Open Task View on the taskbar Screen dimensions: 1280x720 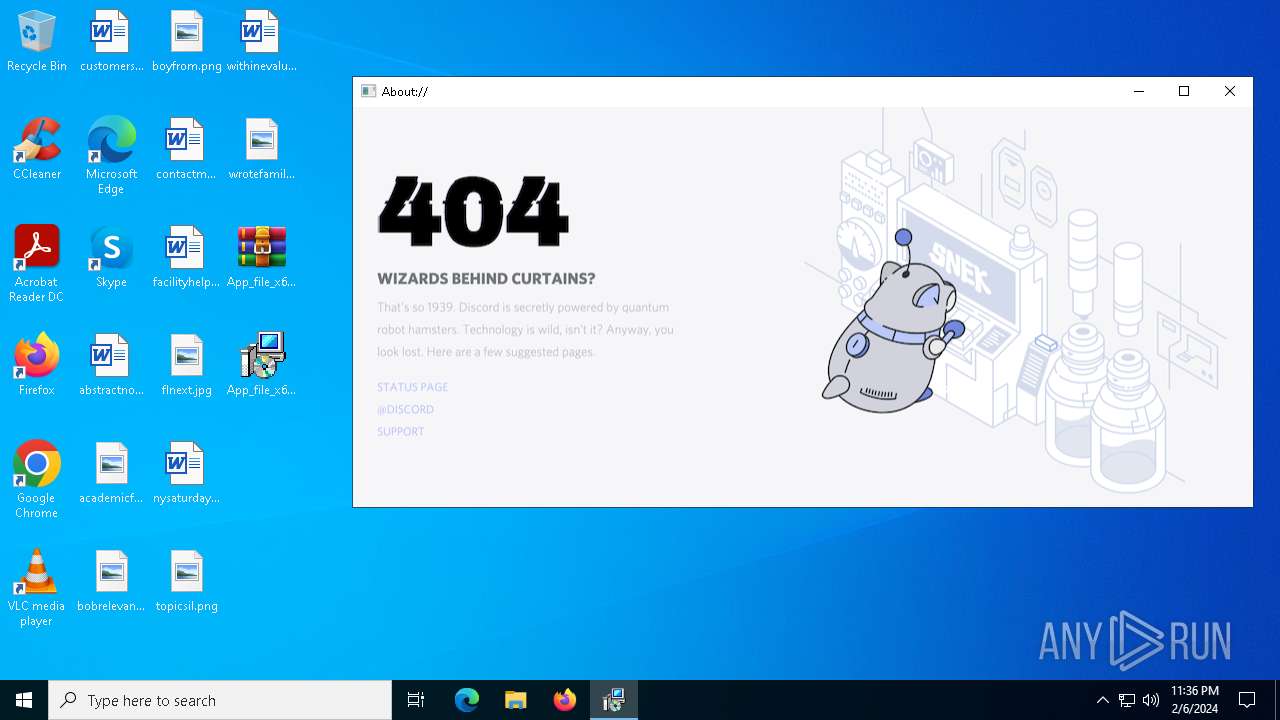[416, 700]
